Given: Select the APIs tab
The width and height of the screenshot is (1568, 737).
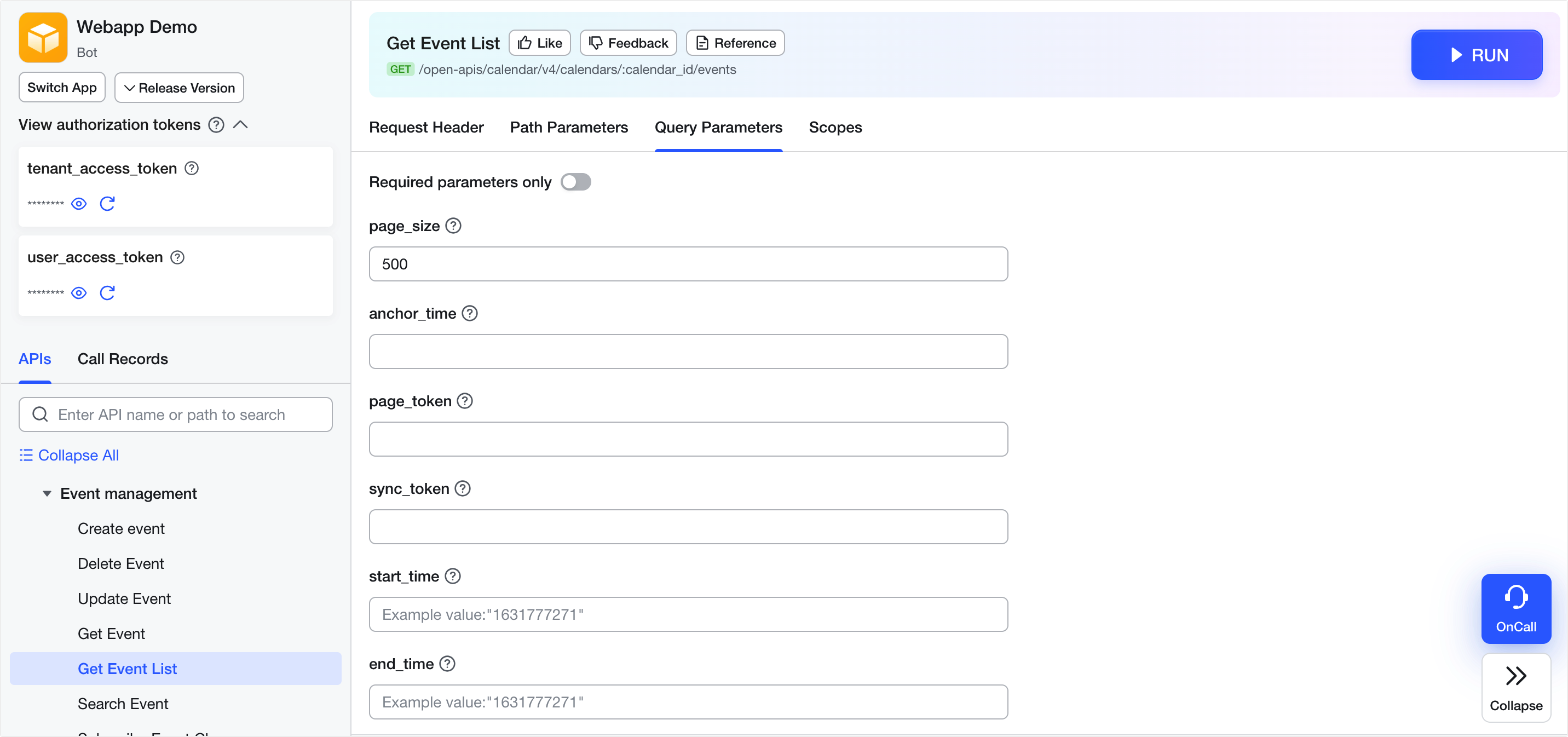Looking at the screenshot, I should pos(34,359).
